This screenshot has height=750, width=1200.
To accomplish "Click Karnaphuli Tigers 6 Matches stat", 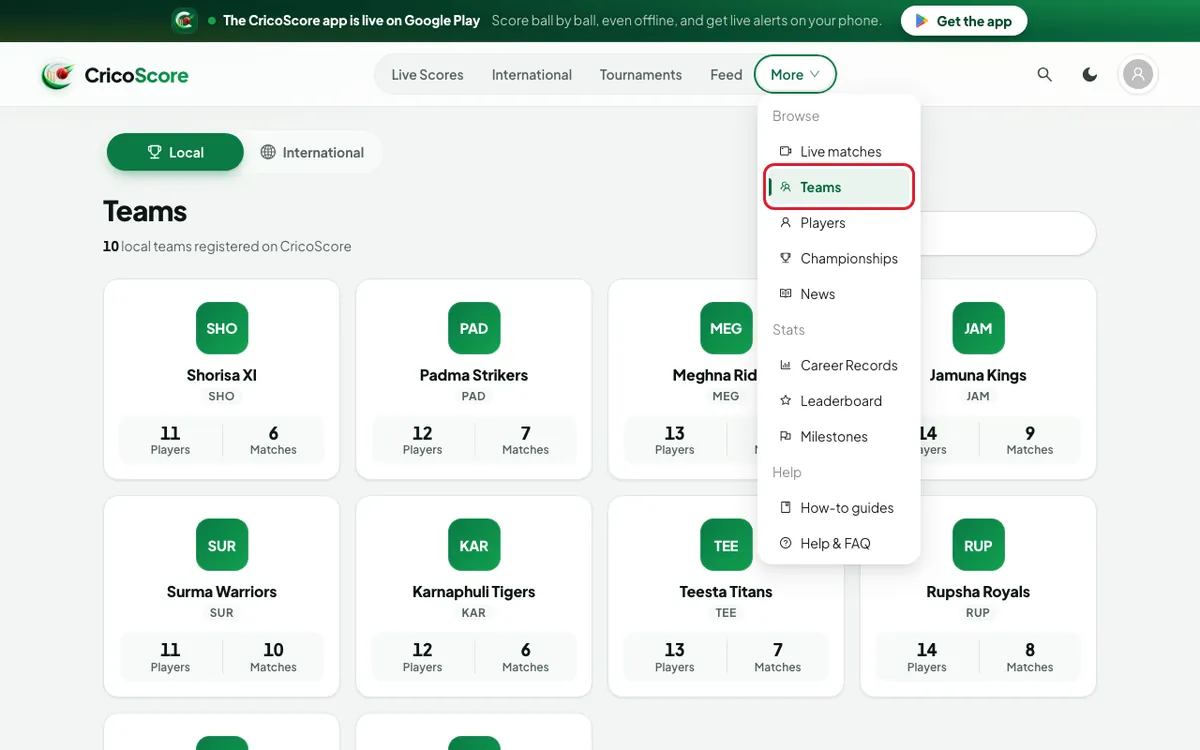I will point(525,657).
